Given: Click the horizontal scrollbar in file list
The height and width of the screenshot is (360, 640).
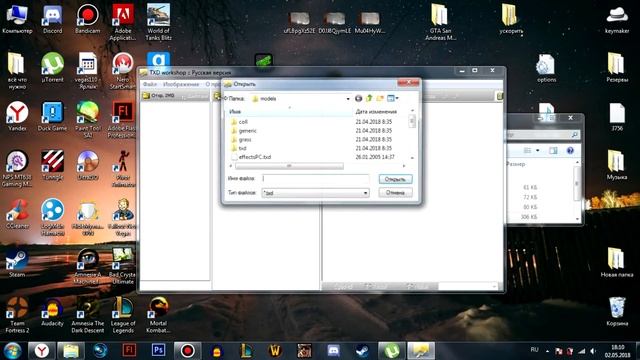Looking at the screenshot, I should pos(289,166).
